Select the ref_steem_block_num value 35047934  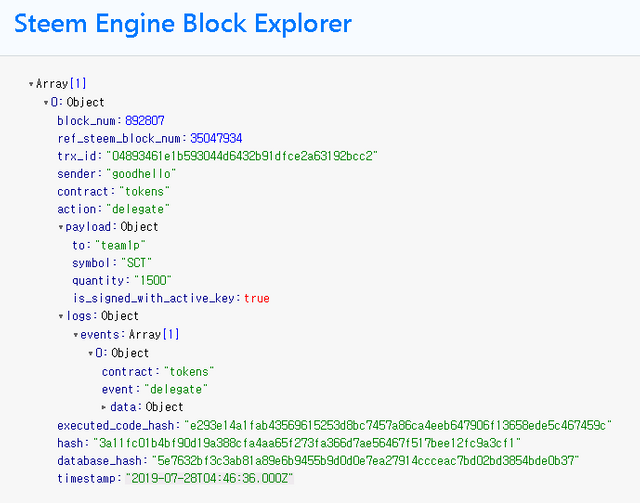[x=216, y=138]
